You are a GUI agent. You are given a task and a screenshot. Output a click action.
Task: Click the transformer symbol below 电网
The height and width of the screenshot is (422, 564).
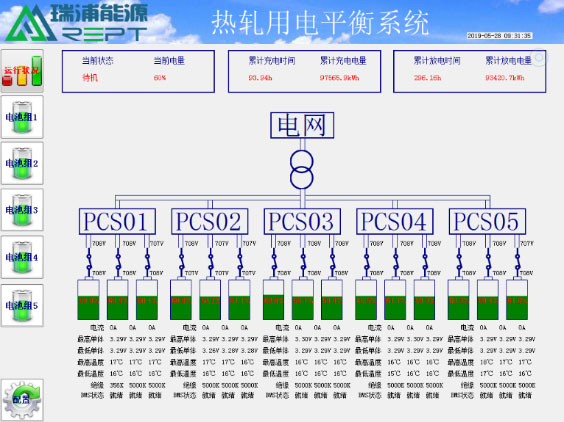coord(302,169)
